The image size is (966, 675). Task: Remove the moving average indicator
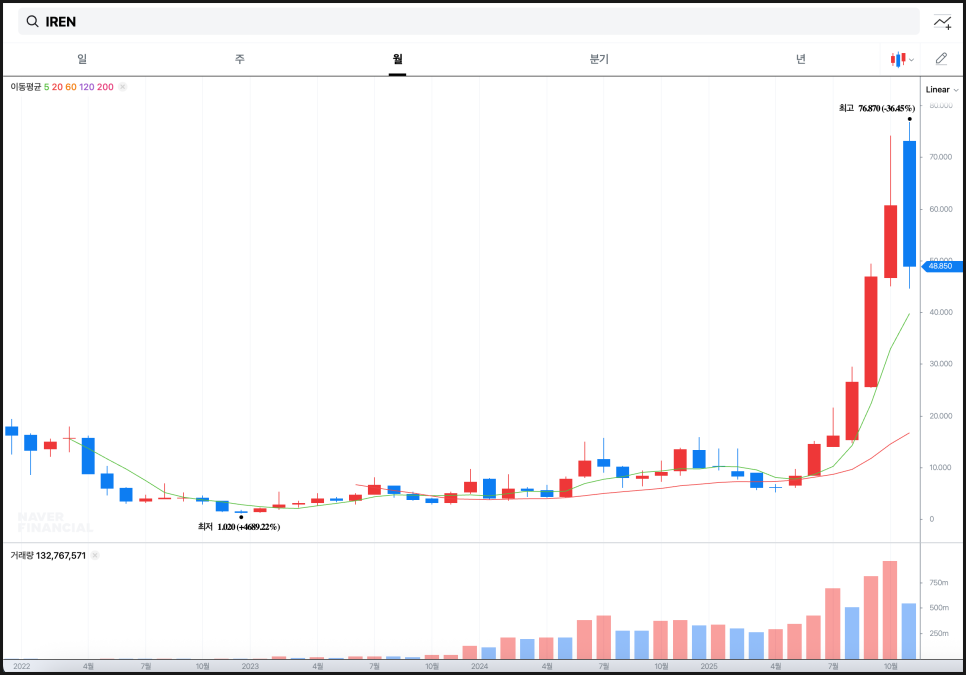tap(123, 87)
